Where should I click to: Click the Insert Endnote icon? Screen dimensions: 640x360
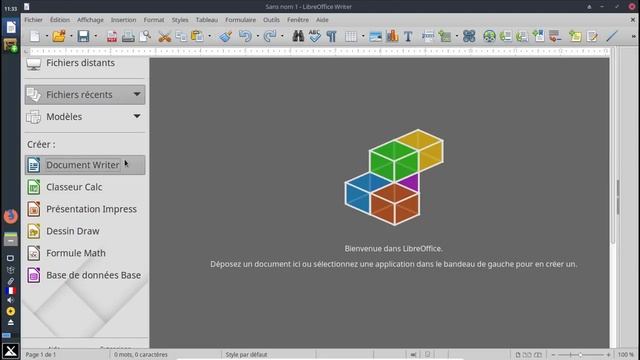(x=522, y=36)
